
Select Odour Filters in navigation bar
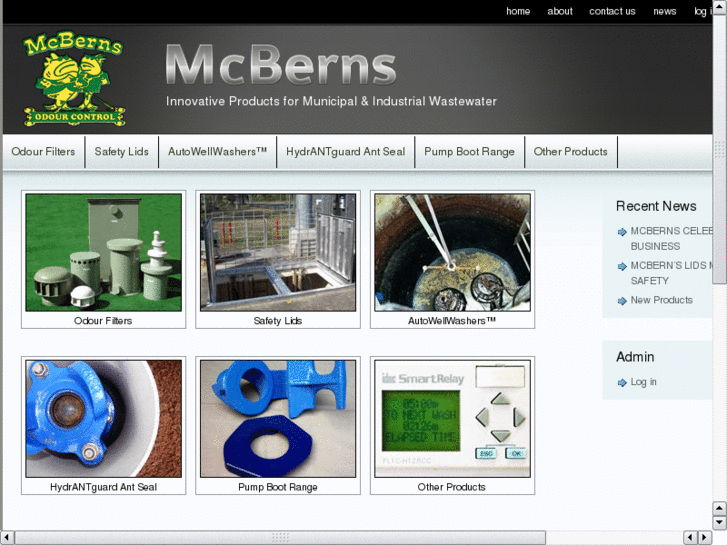[43, 152]
